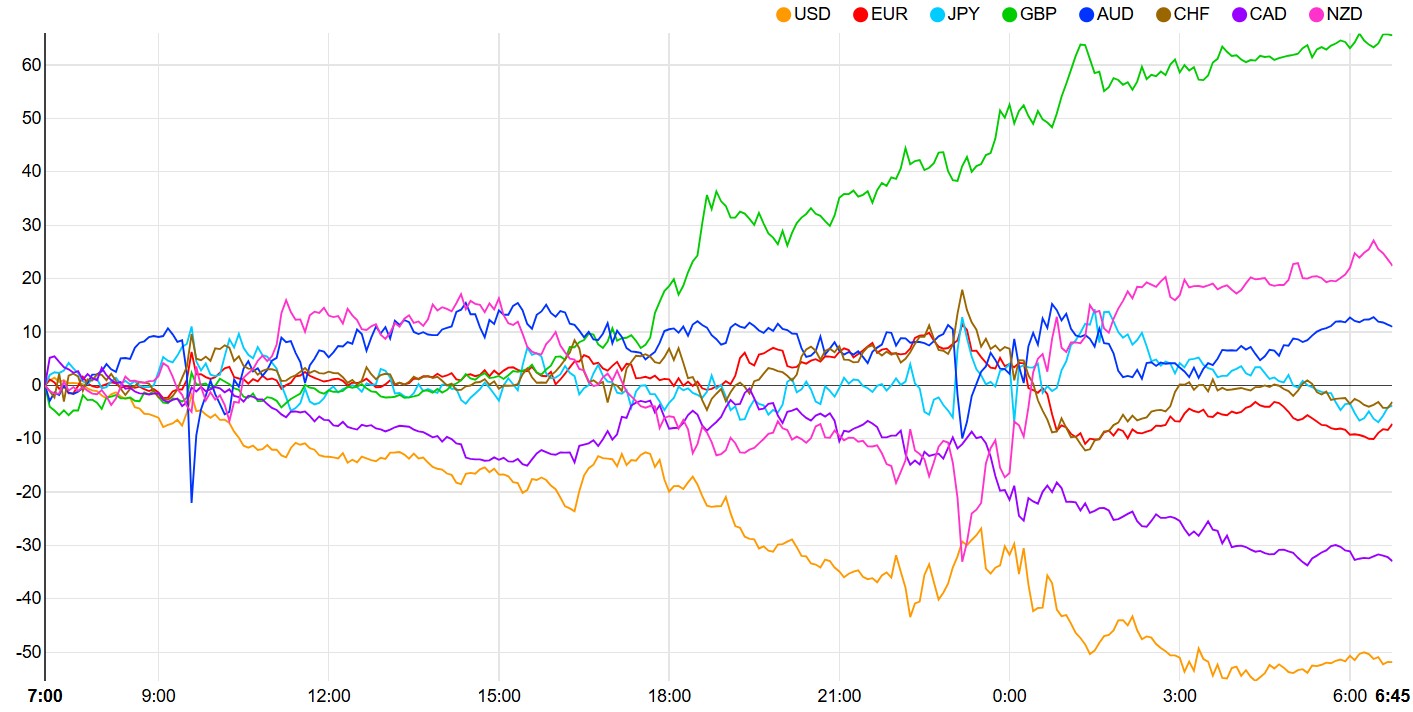
Task: Click the light blue JPY legend circle
Action: tap(938, 14)
